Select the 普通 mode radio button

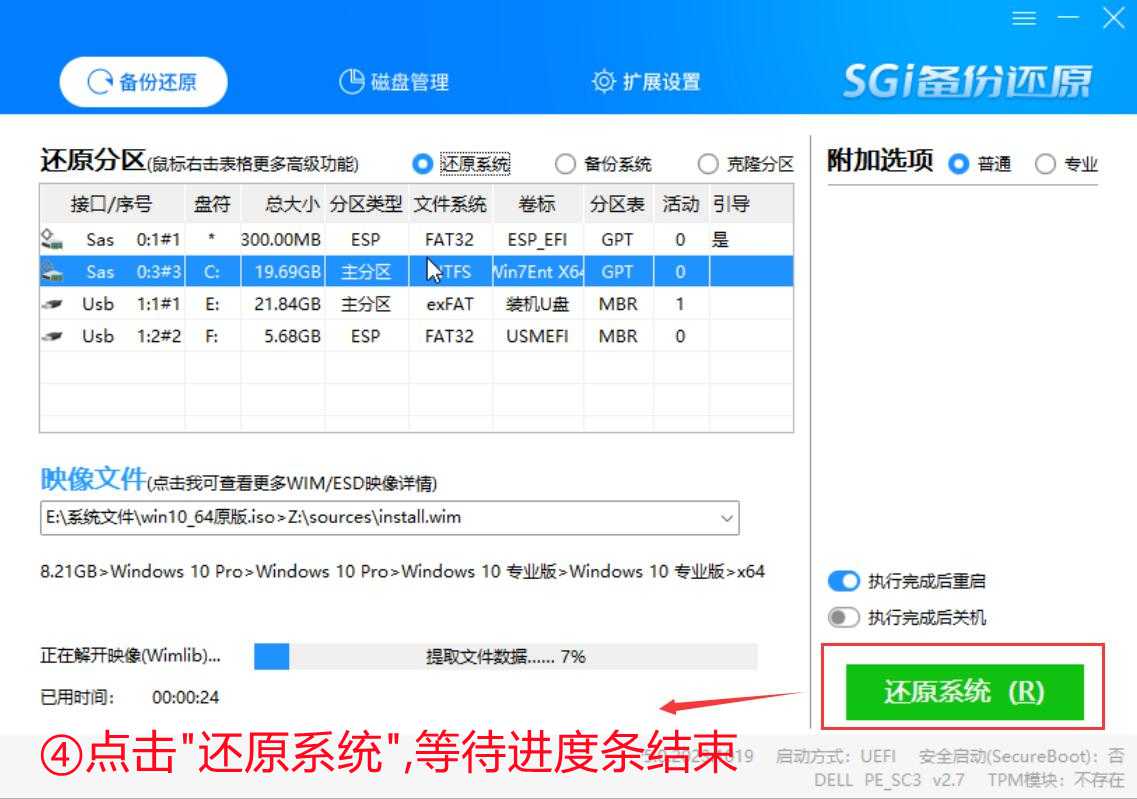click(x=959, y=164)
